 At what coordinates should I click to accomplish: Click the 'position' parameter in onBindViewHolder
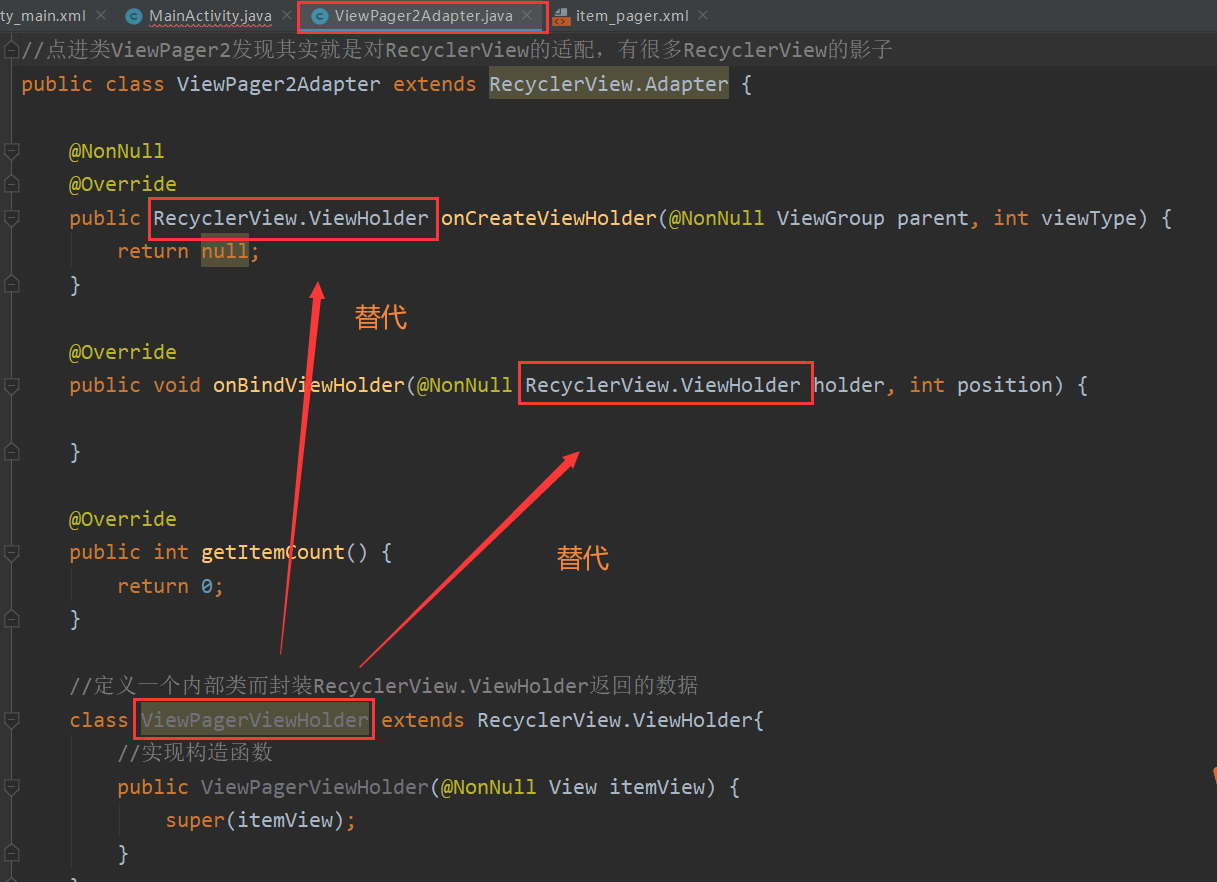pos(1005,385)
